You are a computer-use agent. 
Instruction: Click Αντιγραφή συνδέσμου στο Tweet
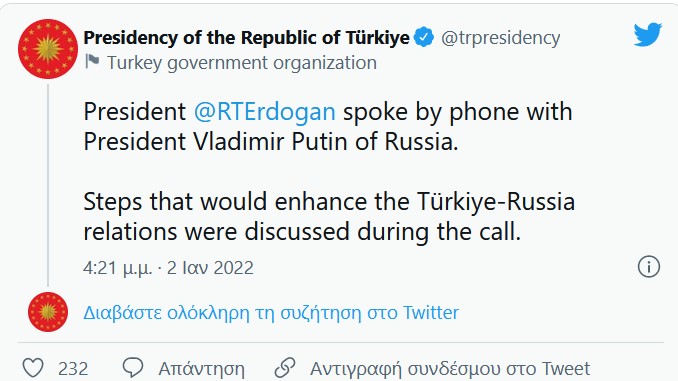tap(450, 369)
